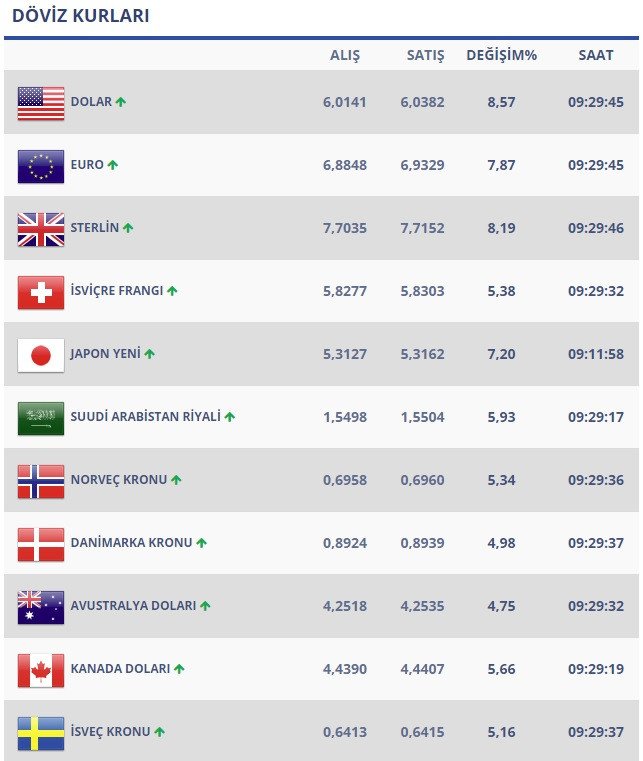The height and width of the screenshot is (761, 643).
Task: Open the İSVİÇRE FRANGI link
Action: tap(116, 291)
